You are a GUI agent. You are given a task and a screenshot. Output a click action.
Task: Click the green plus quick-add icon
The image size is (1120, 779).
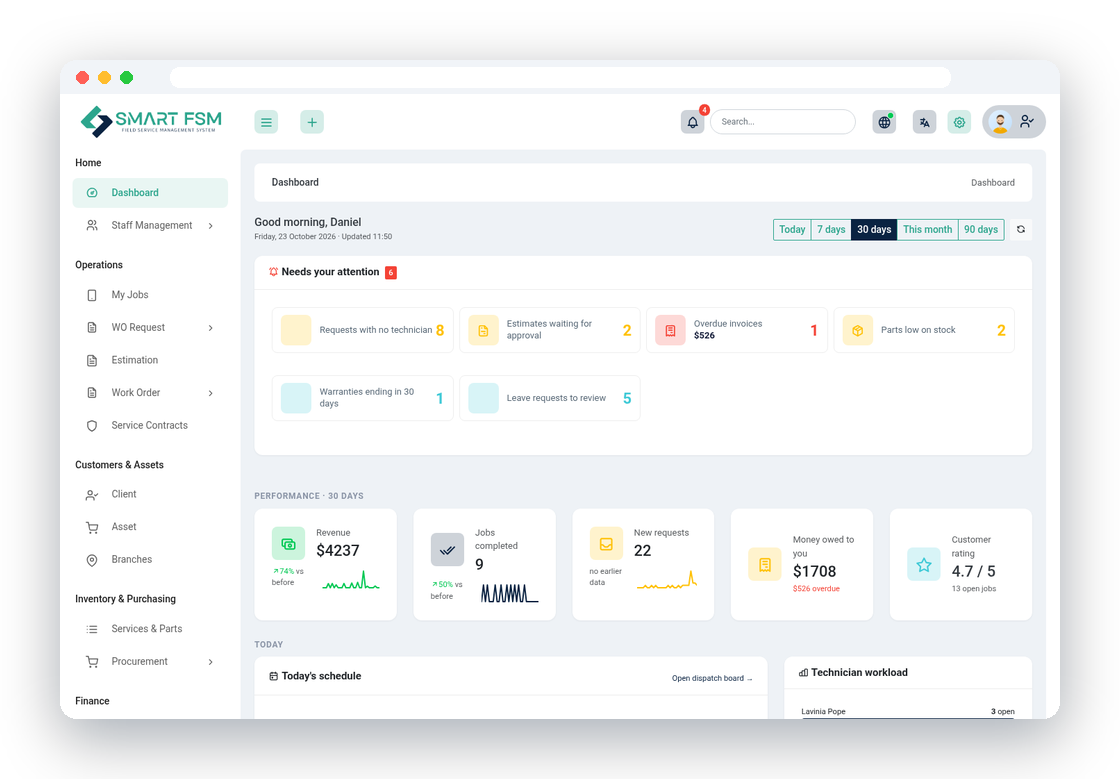coord(312,122)
